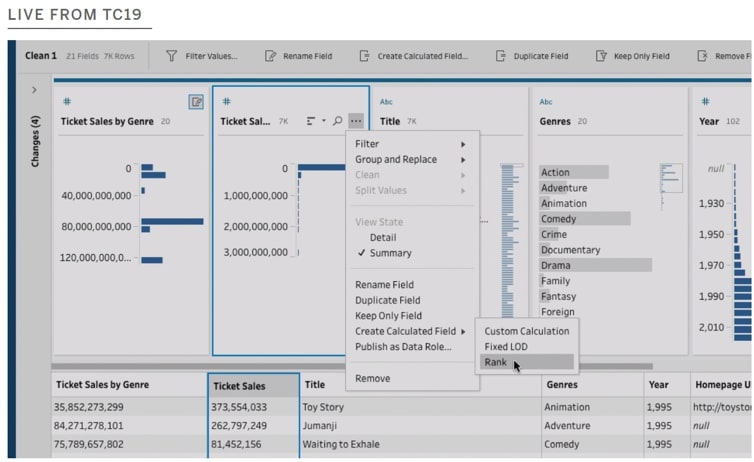Click Rename Field label in toolbar
The width and height of the screenshot is (754, 462).
[x=307, y=56]
